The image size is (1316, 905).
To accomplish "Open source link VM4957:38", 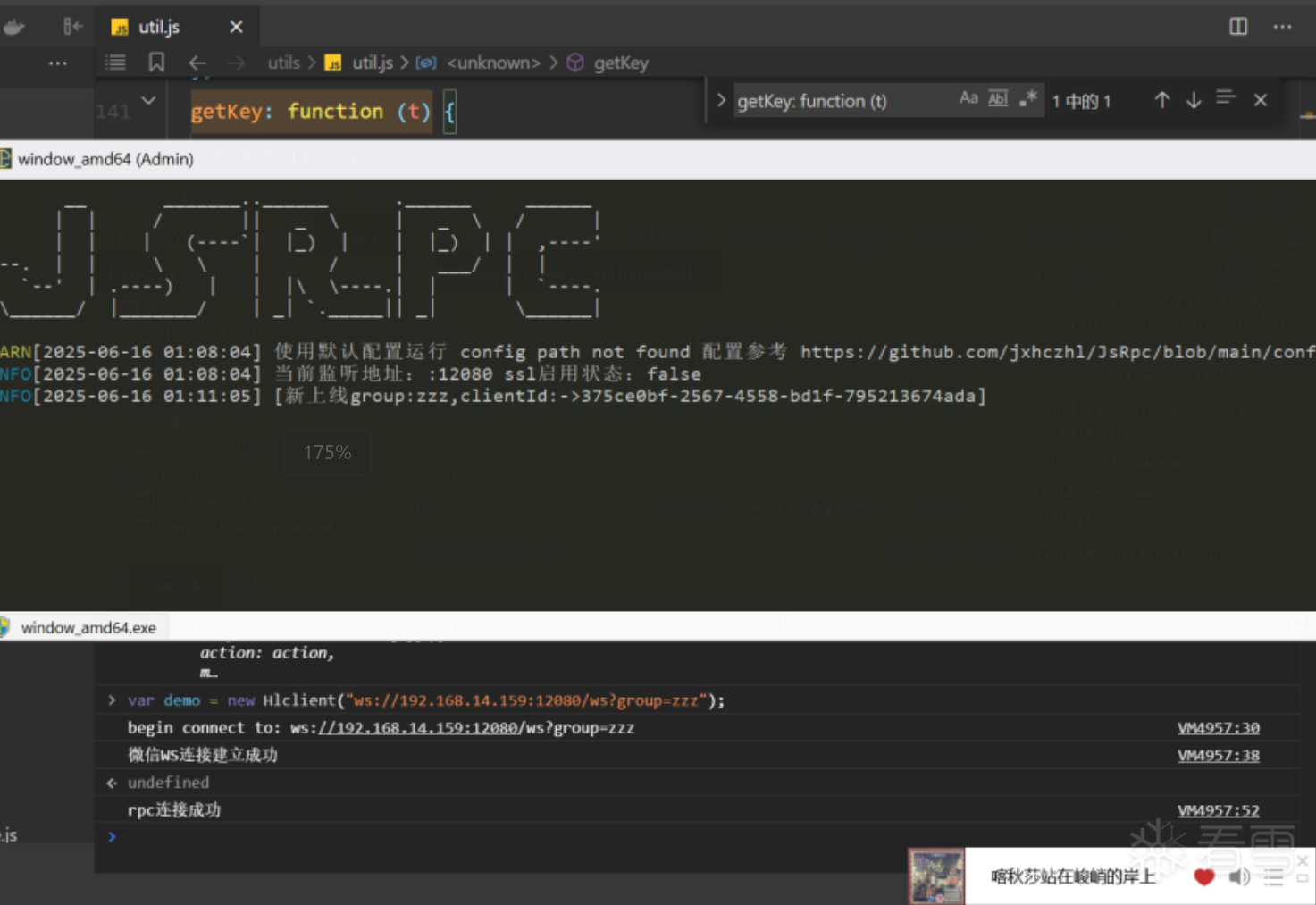I will point(1219,756).
